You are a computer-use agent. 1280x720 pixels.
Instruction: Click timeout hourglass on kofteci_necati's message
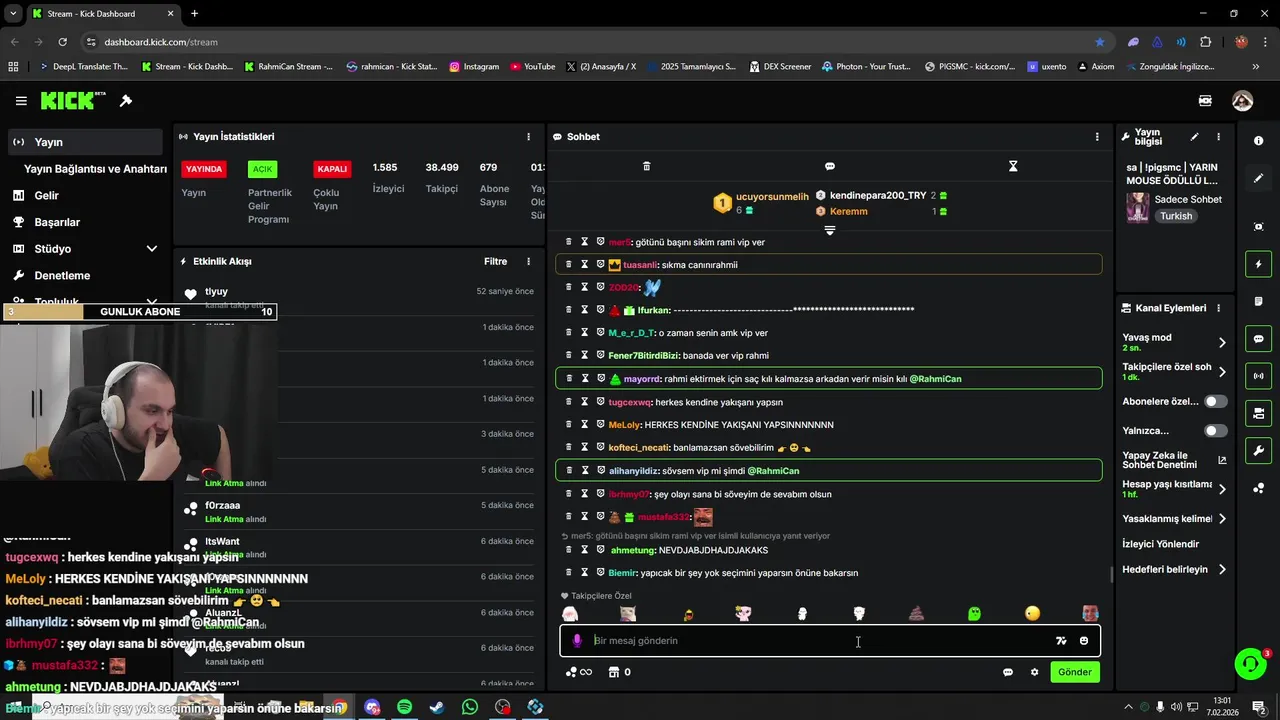(x=585, y=447)
